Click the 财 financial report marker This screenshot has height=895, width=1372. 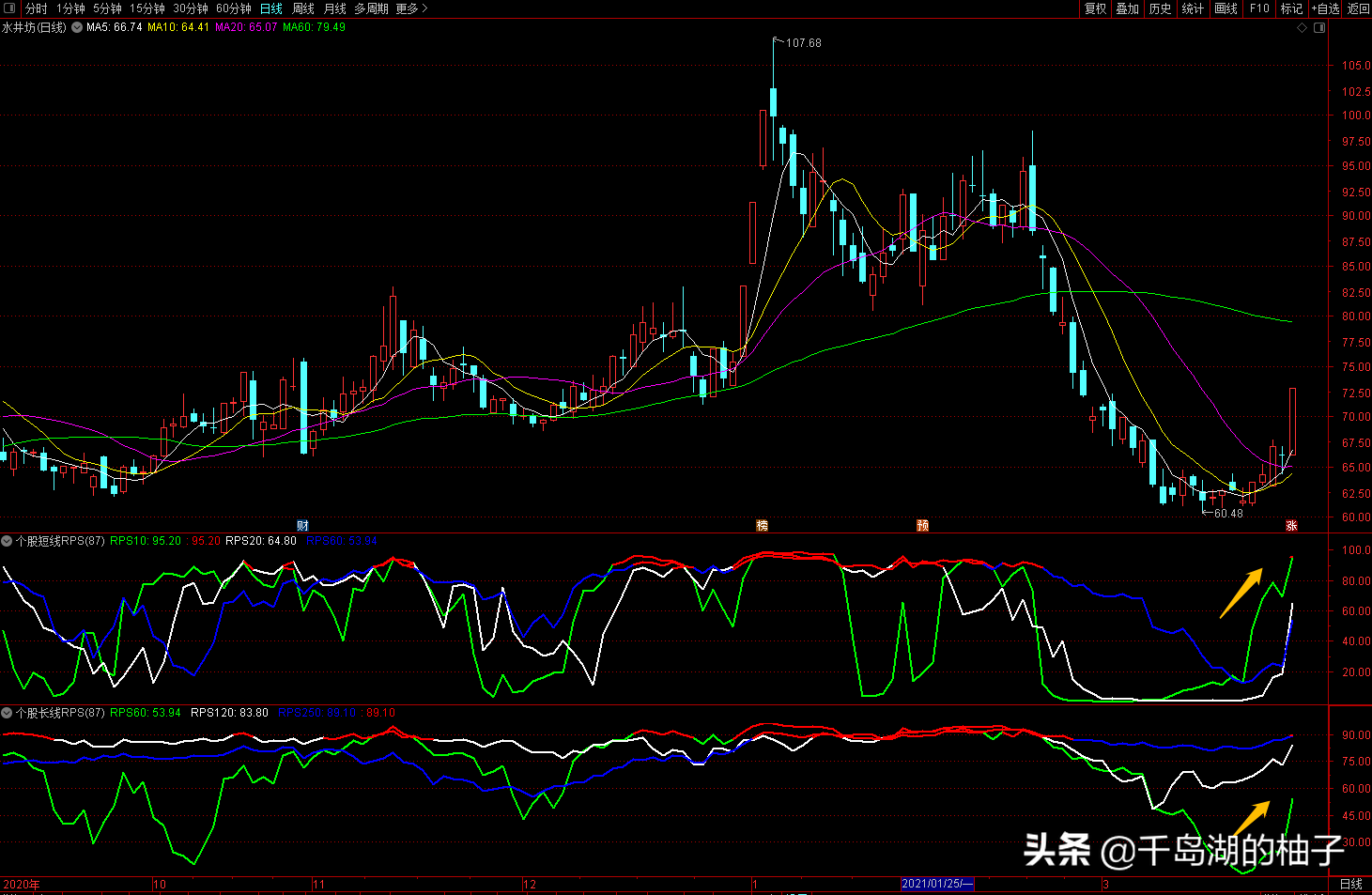click(302, 526)
